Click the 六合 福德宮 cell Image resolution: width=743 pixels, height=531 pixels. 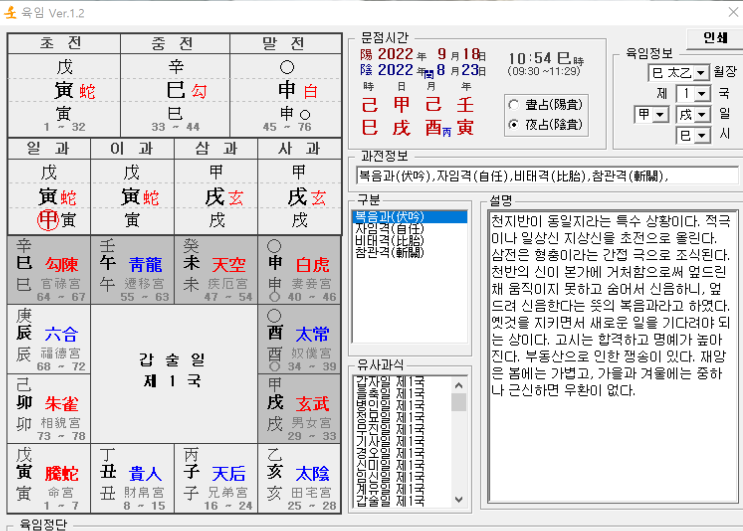(x=49, y=340)
